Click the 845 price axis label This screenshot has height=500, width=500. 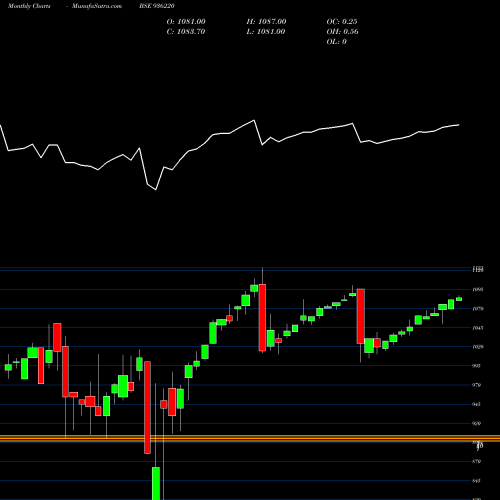(x=477, y=481)
